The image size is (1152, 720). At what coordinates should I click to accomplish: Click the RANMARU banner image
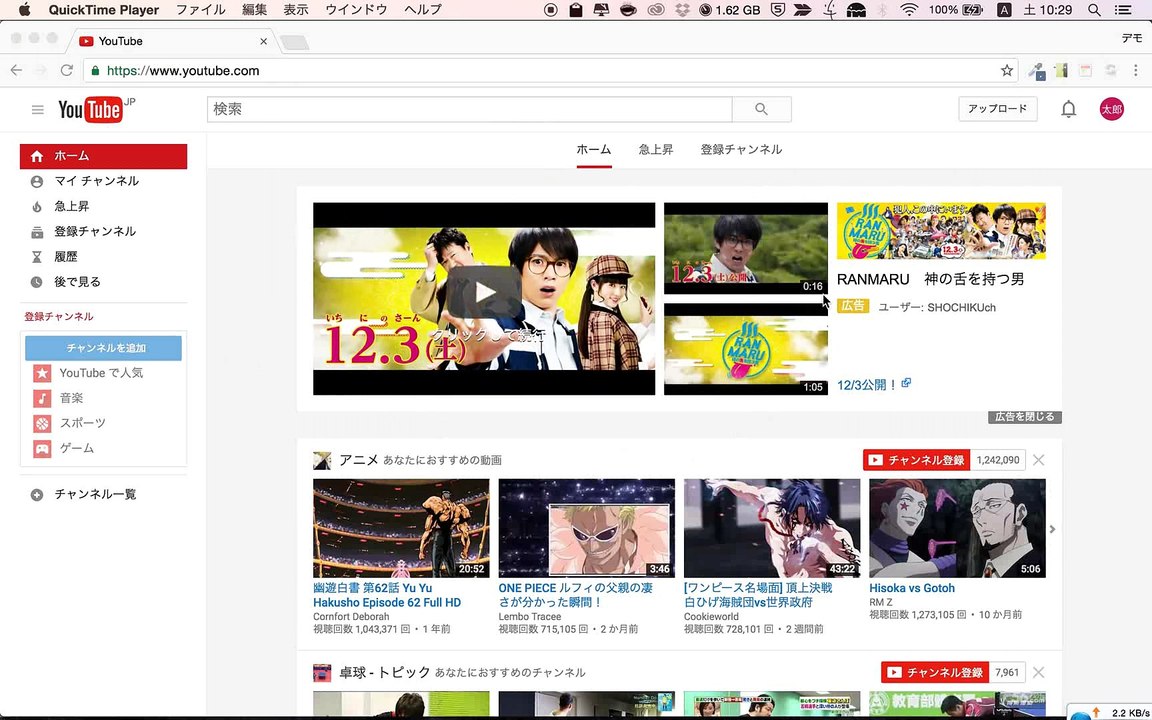click(x=941, y=231)
